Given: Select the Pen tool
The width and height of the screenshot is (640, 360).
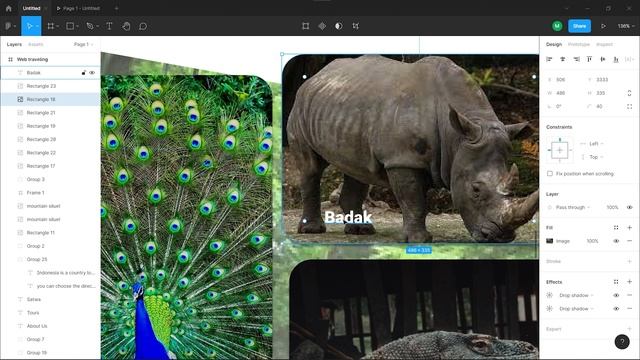Looking at the screenshot, I should pos(90,26).
